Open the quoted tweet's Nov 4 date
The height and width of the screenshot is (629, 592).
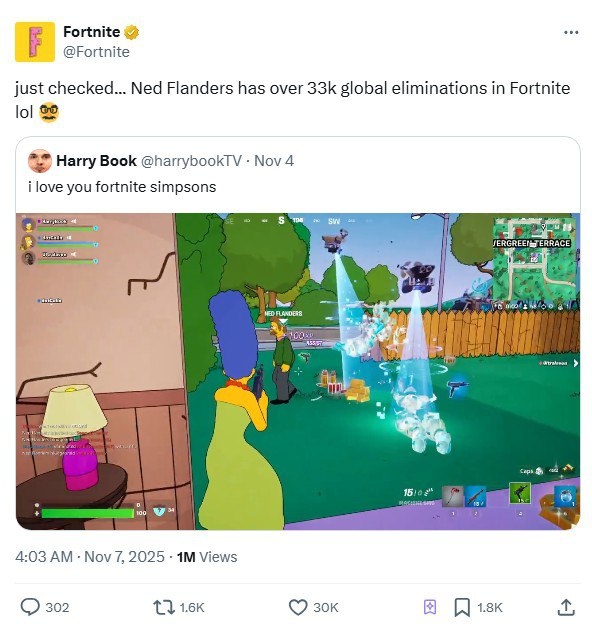coord(274,160)
